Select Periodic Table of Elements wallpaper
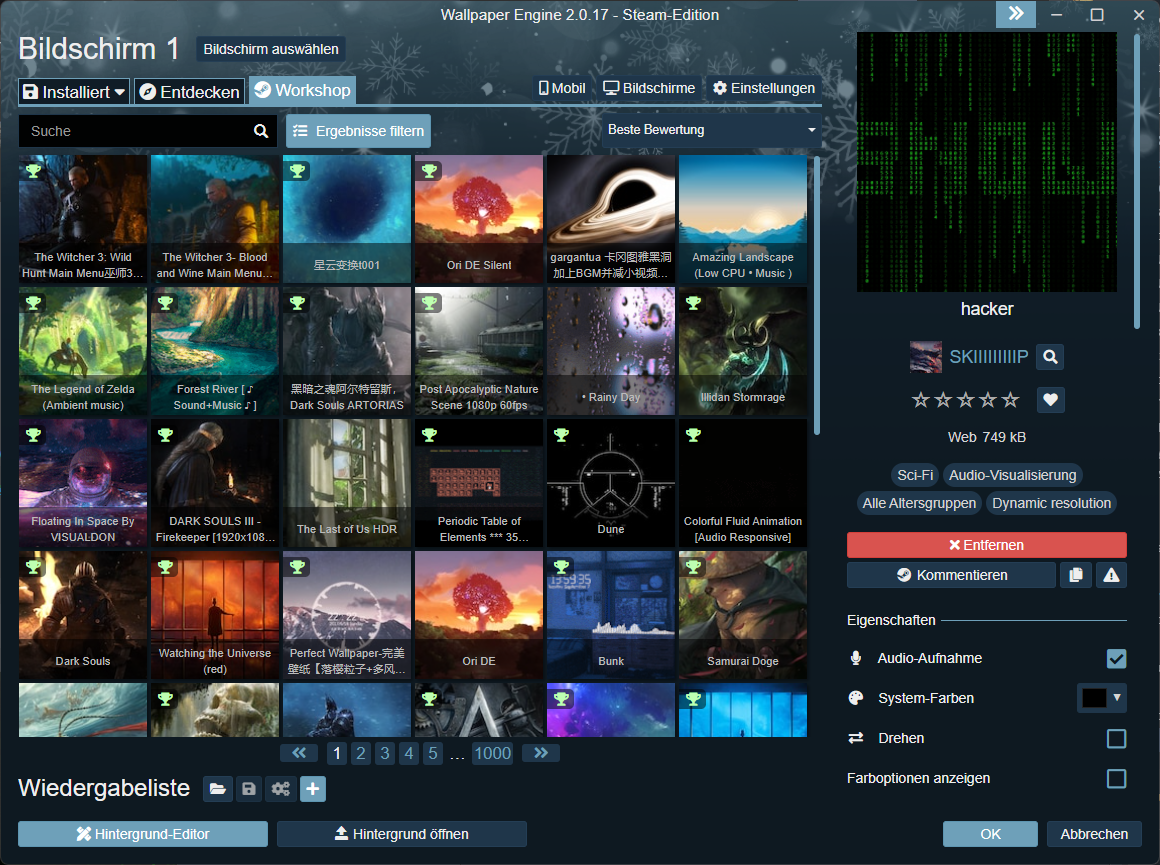Image resolution: width=1160 pixels, height=865 pixels. pyautogui.click(x=479, y=483)
